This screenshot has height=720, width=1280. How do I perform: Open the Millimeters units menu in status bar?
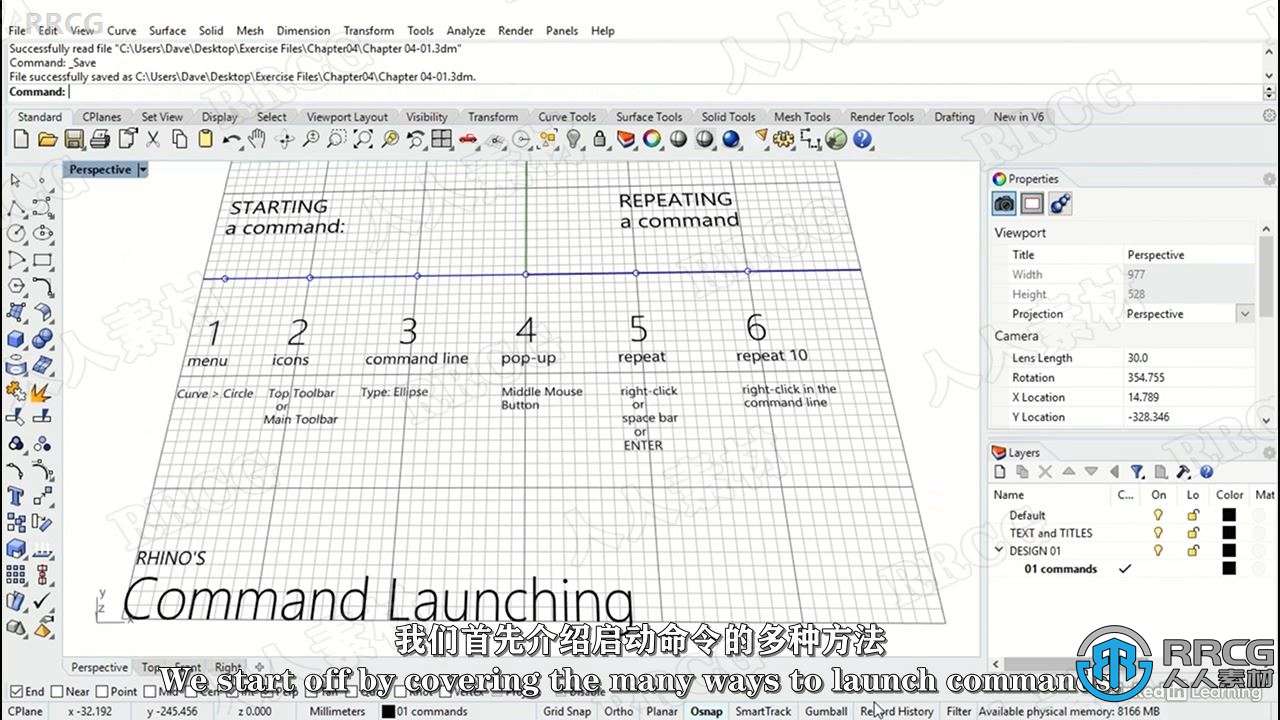tap(337, 711)
